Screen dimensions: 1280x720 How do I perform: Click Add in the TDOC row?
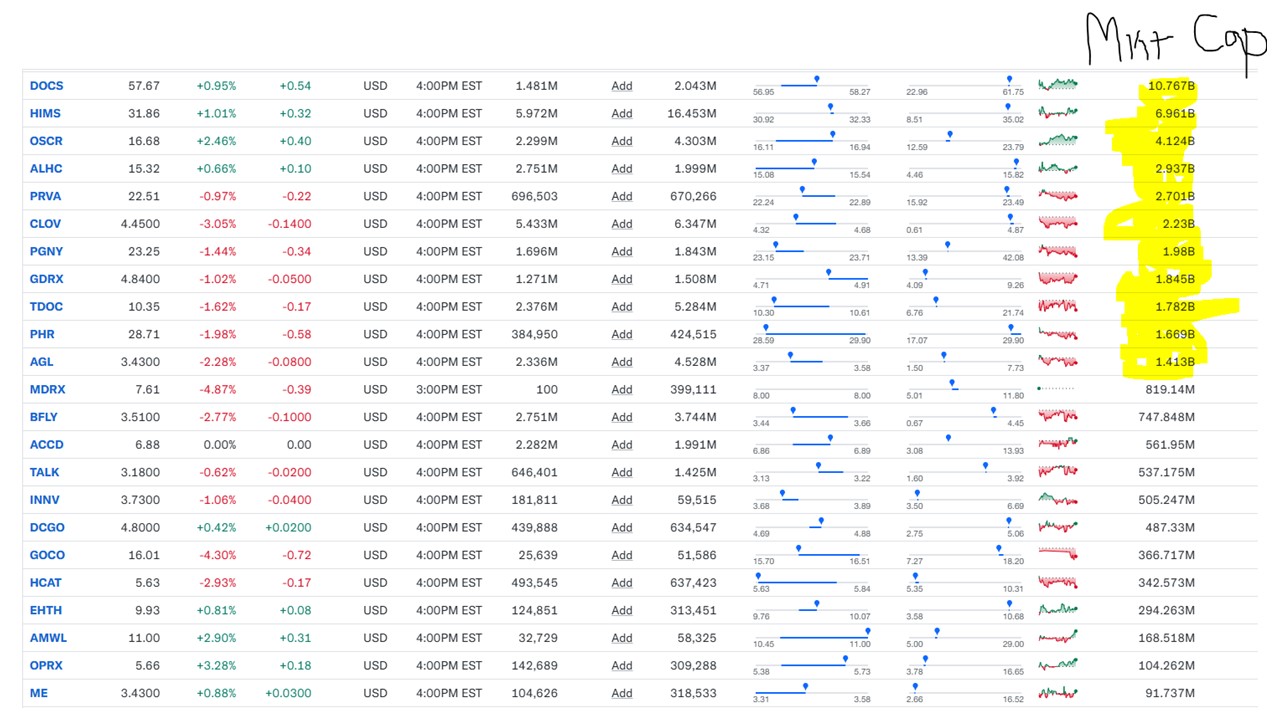[622, 307]
